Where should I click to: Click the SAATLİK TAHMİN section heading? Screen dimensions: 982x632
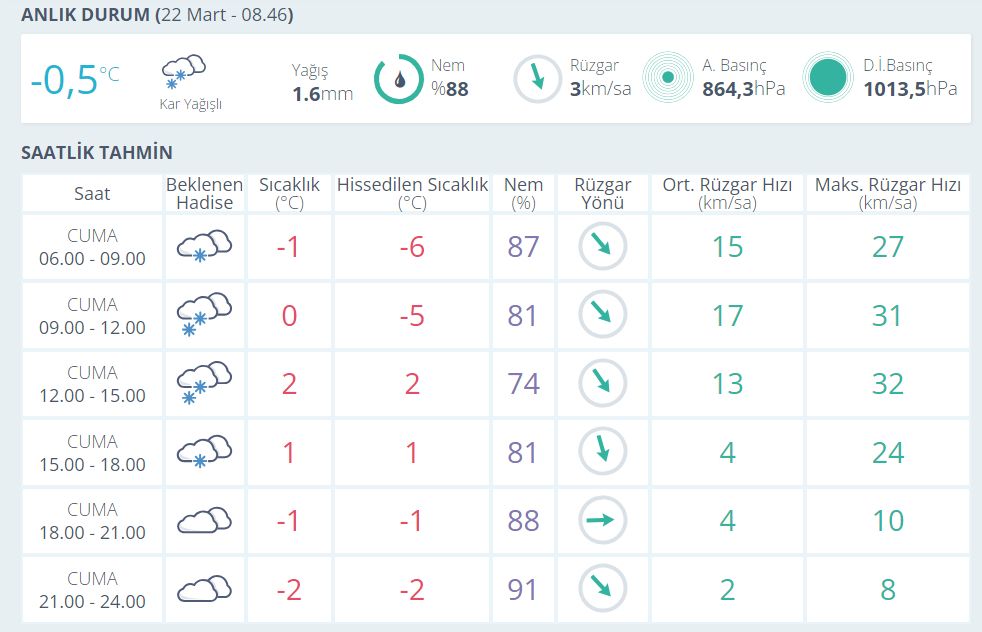tap(97, 153)
